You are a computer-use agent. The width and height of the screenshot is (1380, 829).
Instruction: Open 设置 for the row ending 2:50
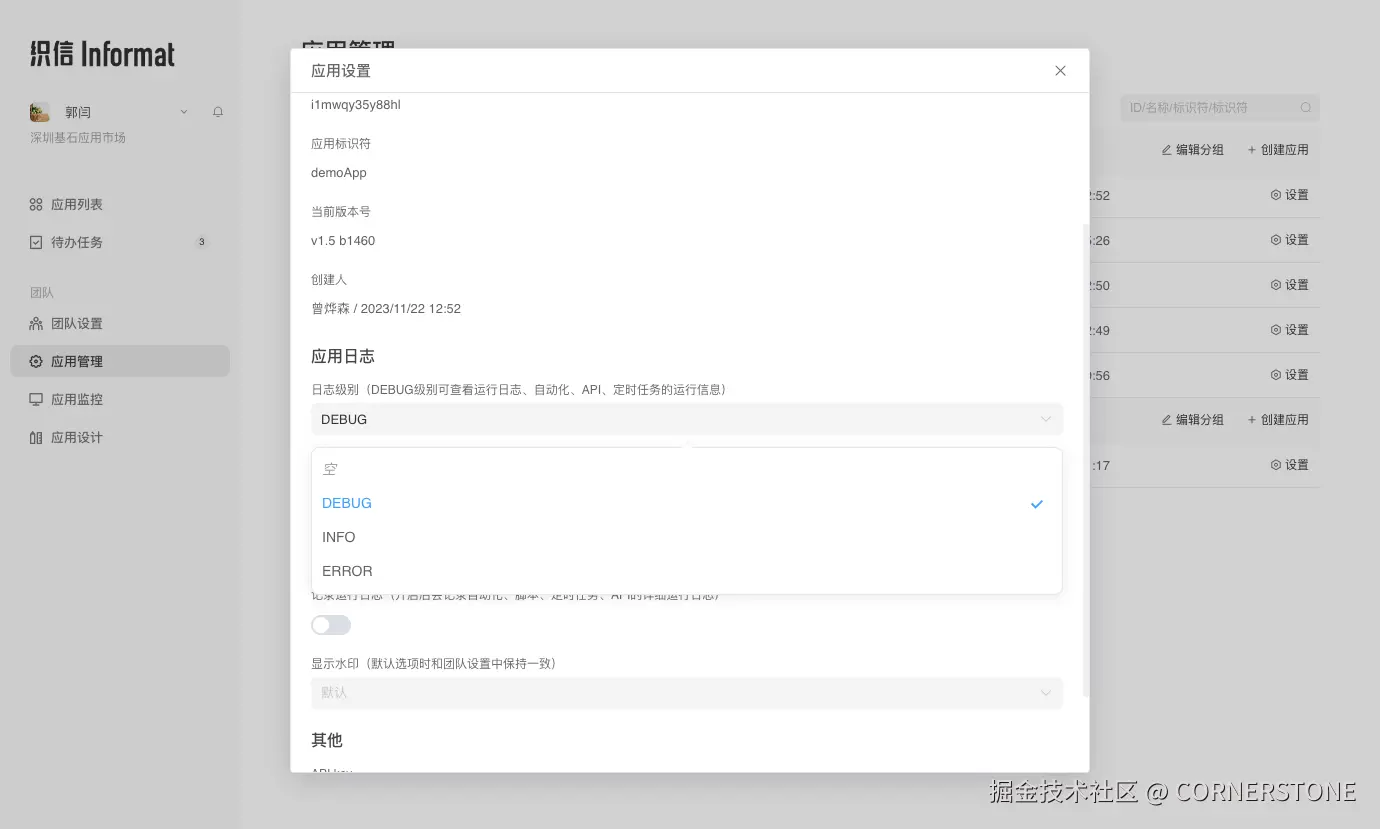(x=1289, y=285)
